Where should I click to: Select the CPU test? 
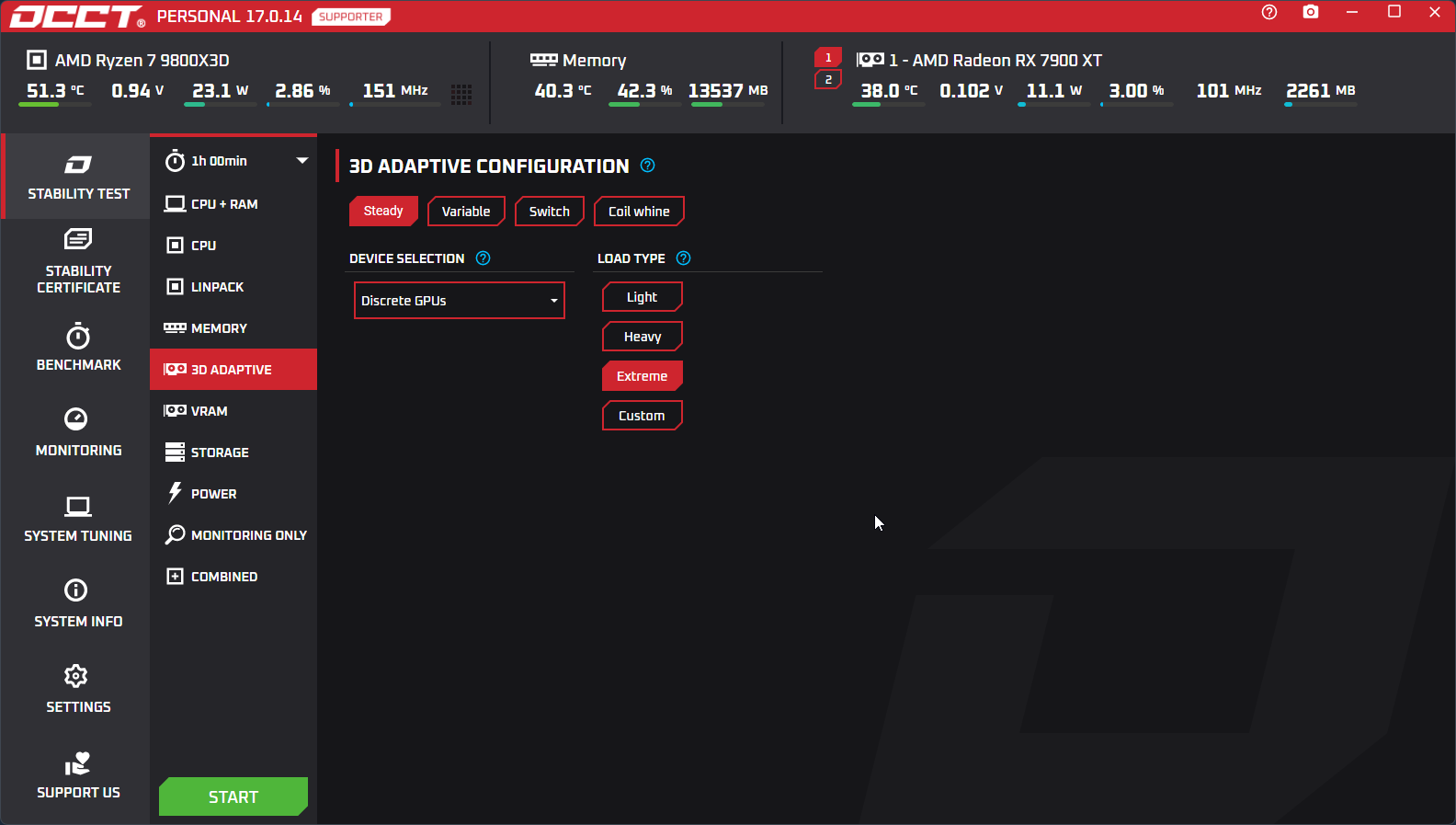[x=233, y=246]
